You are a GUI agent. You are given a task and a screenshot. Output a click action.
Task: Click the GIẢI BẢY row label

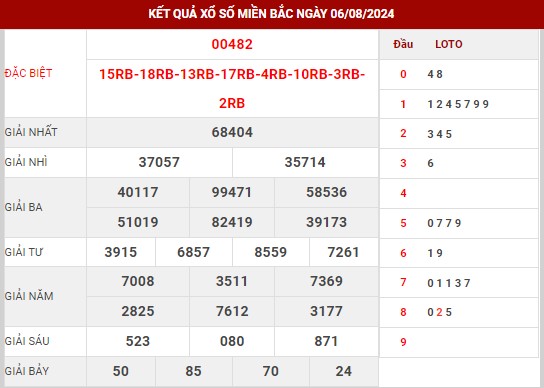[26, 371]
